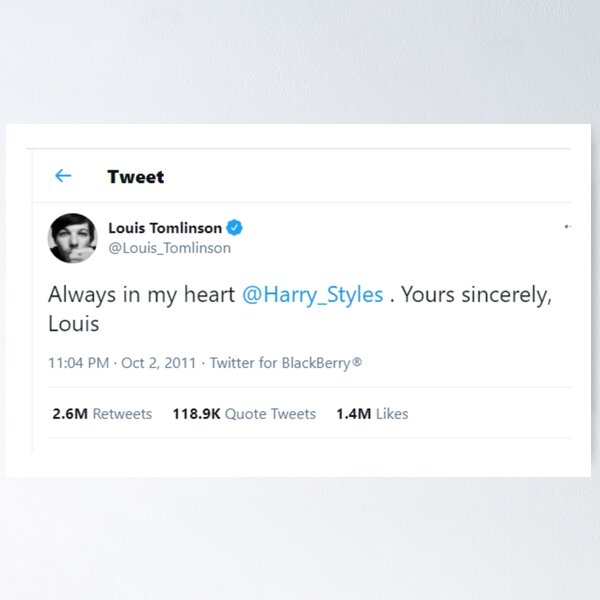
Task: Open the Twitter for BlackBerry source link
Action: pos(285,363)
